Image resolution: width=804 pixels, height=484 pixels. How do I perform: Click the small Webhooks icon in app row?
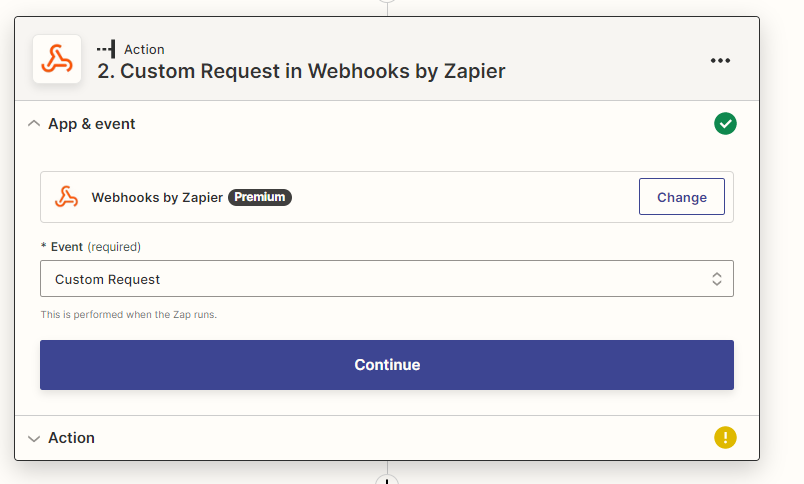coord(66,197)
